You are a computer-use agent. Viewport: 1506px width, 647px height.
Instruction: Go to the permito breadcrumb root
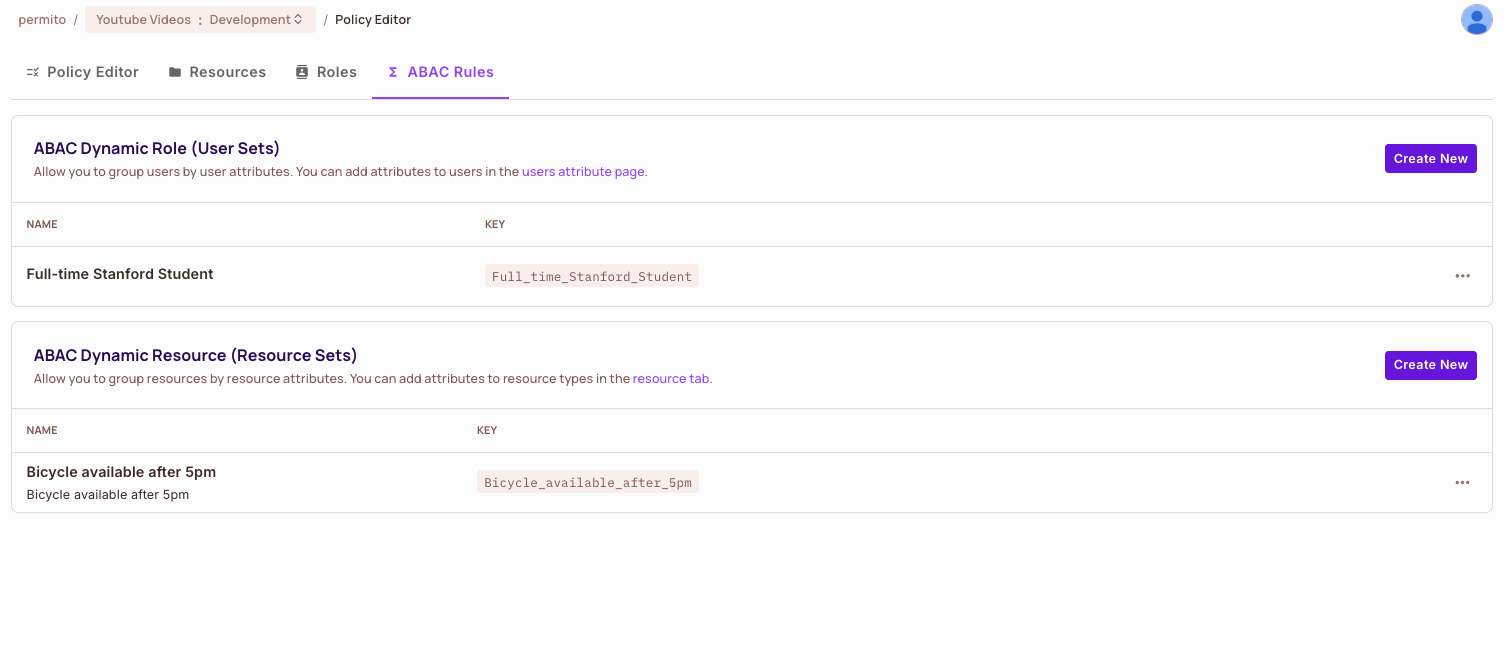tap(40, 20)
